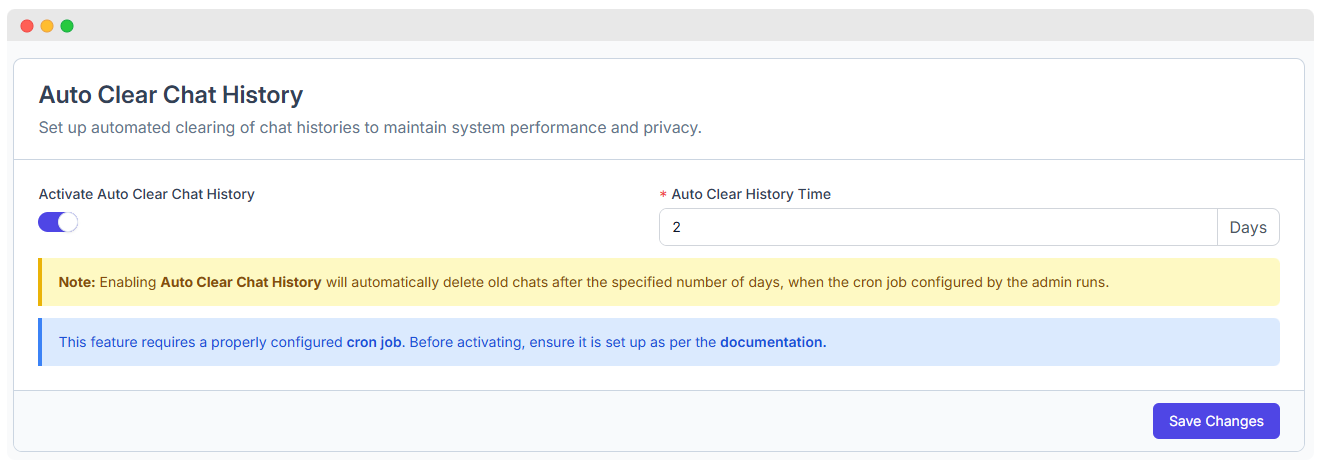Click the value 2 in the time field

pos(676,227)
